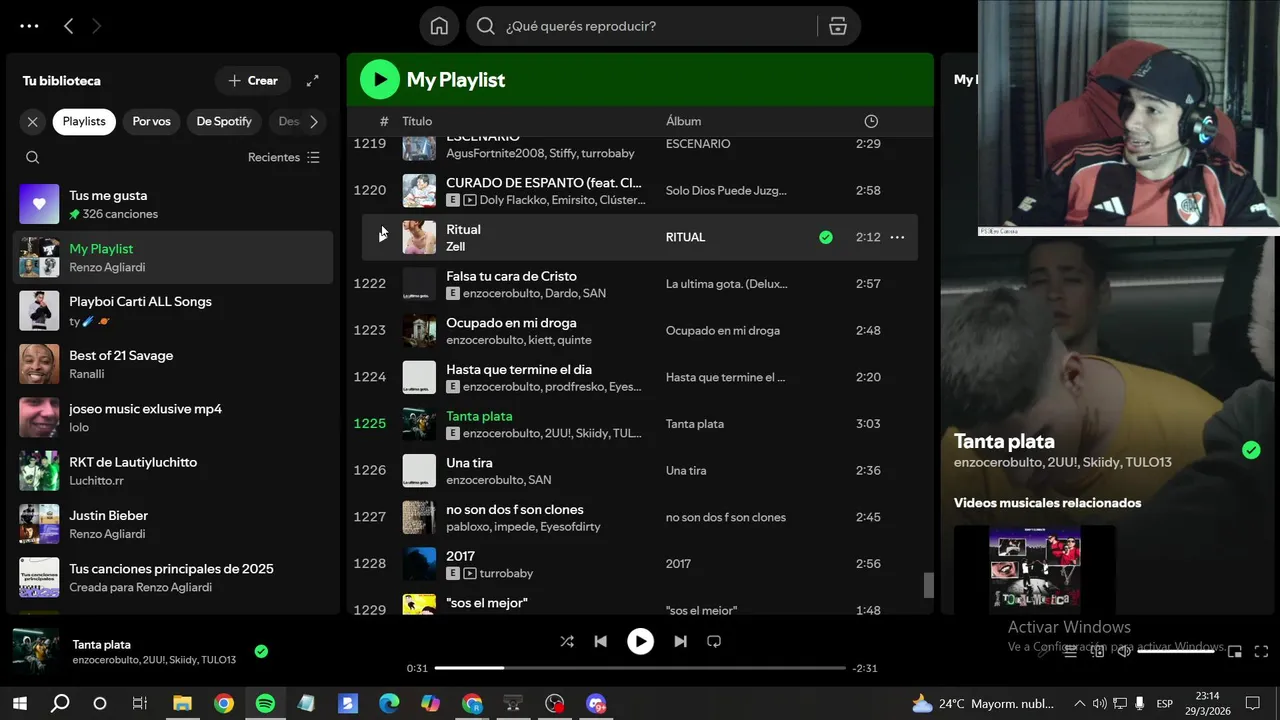Sort by the Álbum column header
The image size is (1280, 720).
(x=683, y=121)
